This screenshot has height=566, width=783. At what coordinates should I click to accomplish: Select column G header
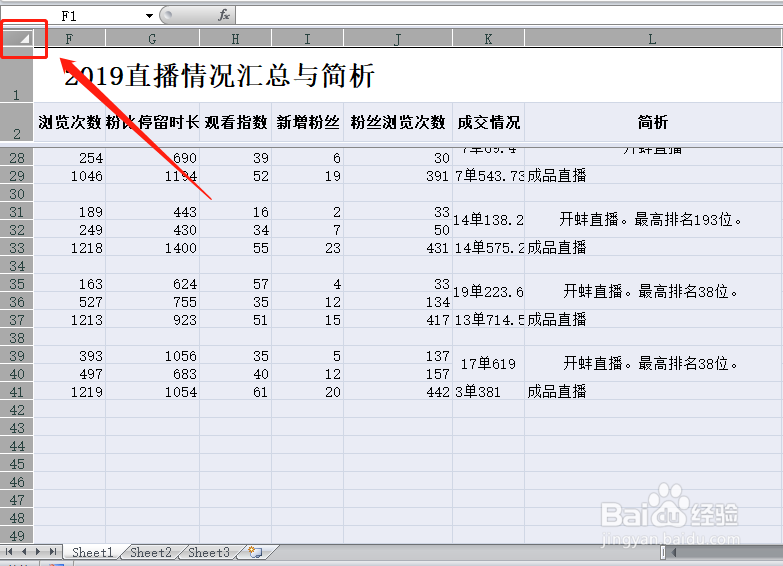(152, 38)
